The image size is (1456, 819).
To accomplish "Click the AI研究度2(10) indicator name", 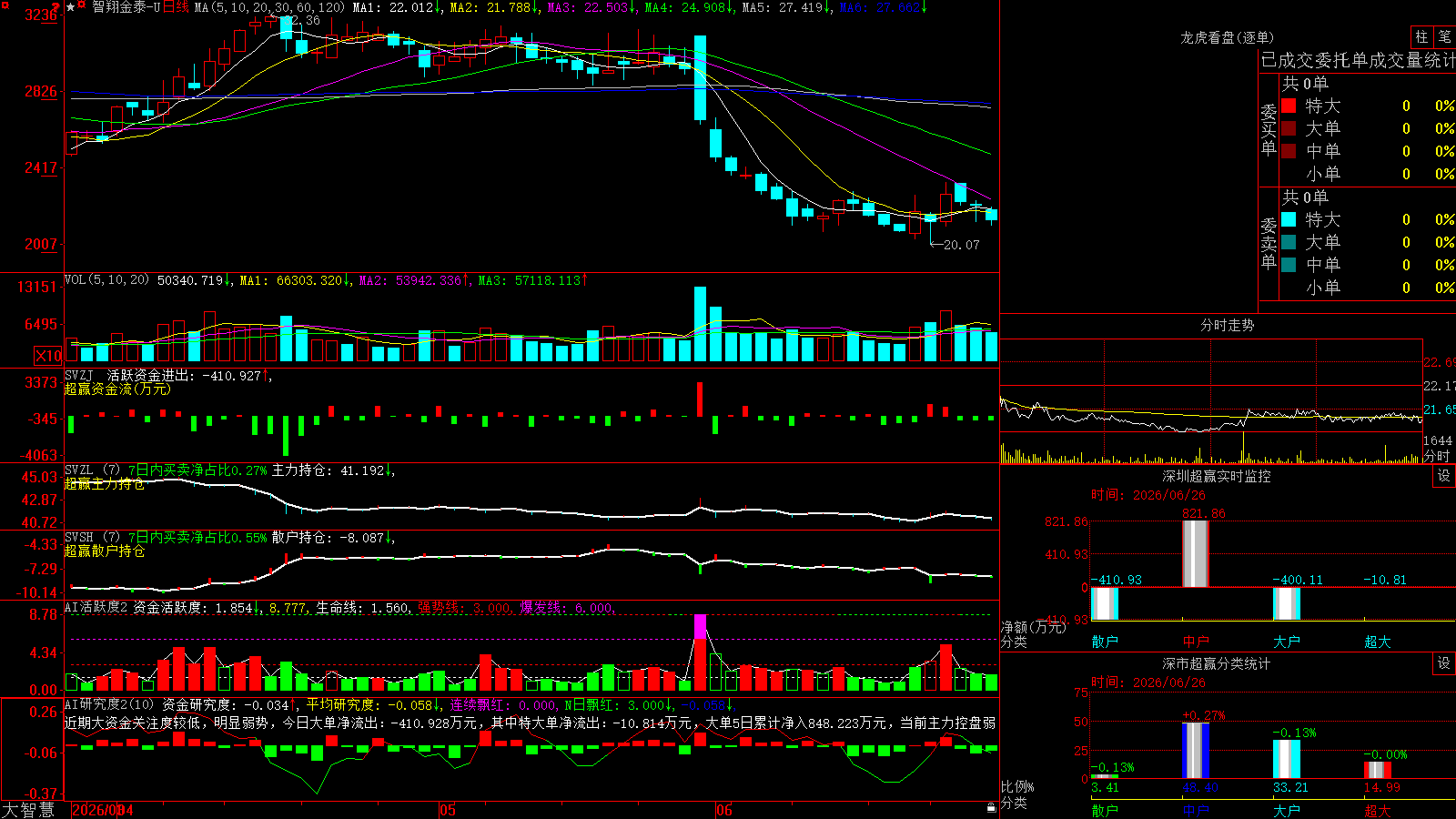I will [110, 704].
